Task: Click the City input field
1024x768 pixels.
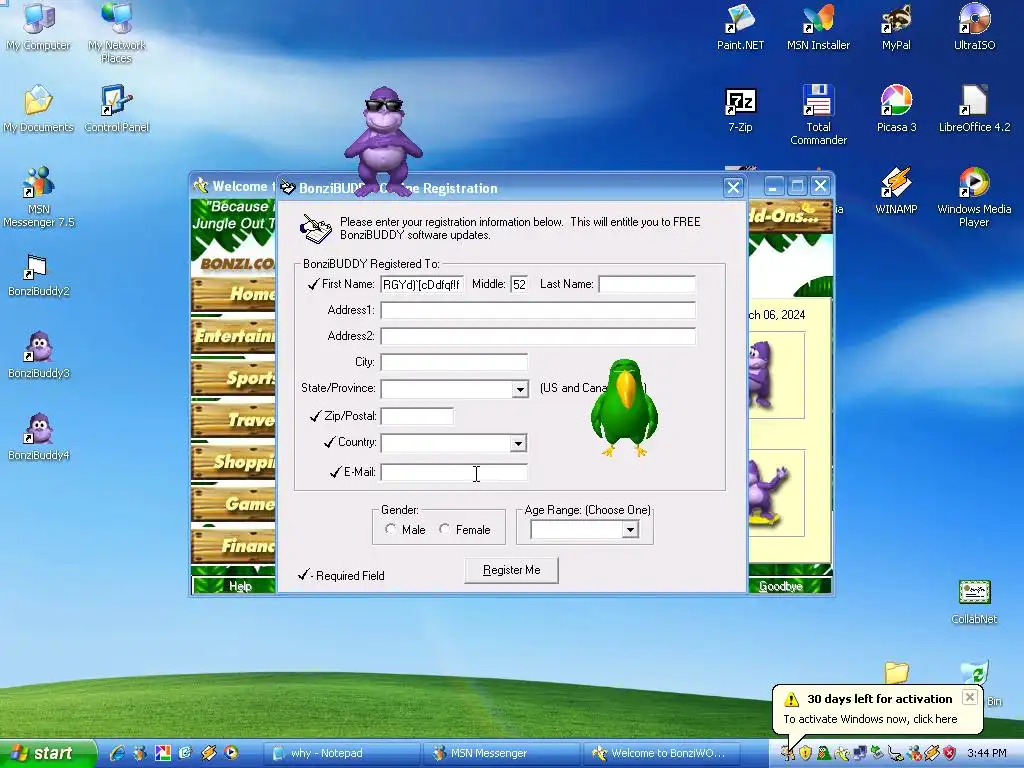Action: (x=454, y=362)
